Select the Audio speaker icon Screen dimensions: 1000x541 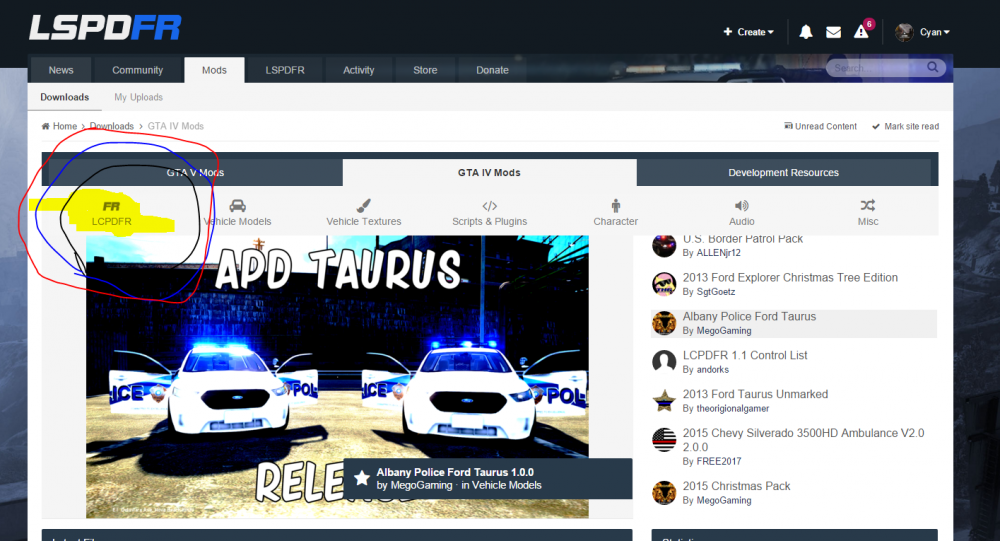click(741, 205)
